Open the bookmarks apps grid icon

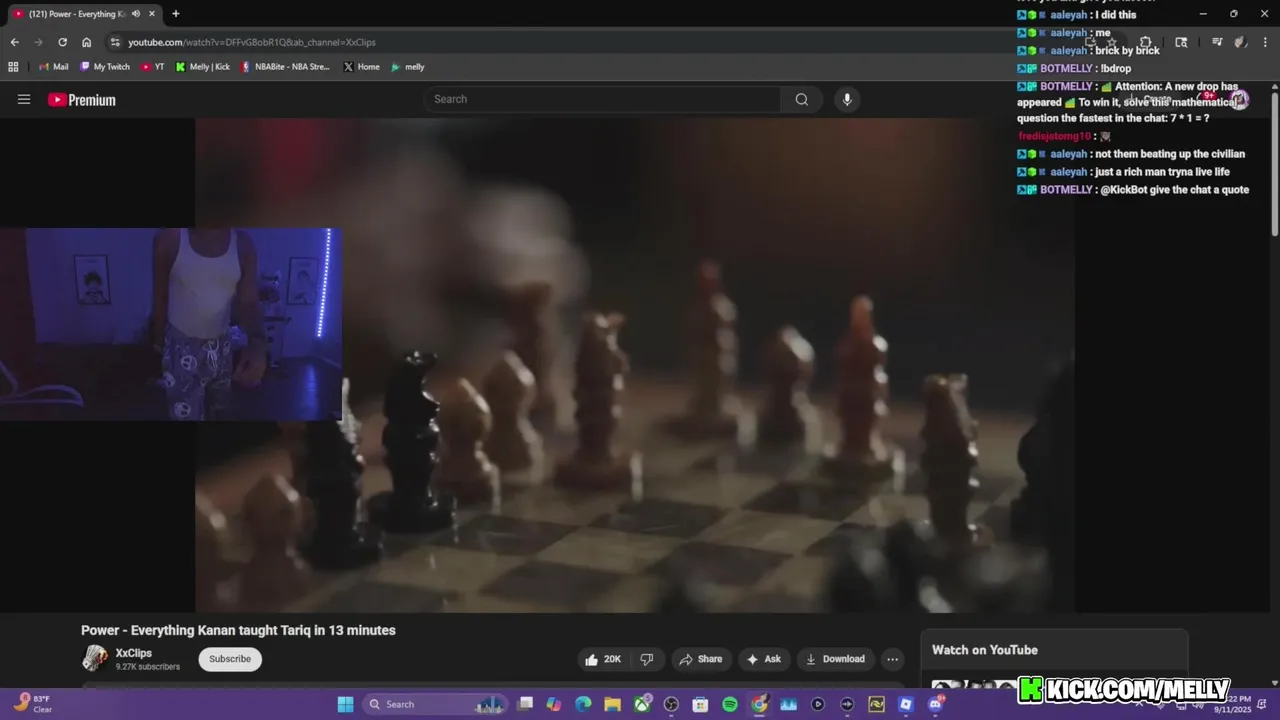[13, 67]
